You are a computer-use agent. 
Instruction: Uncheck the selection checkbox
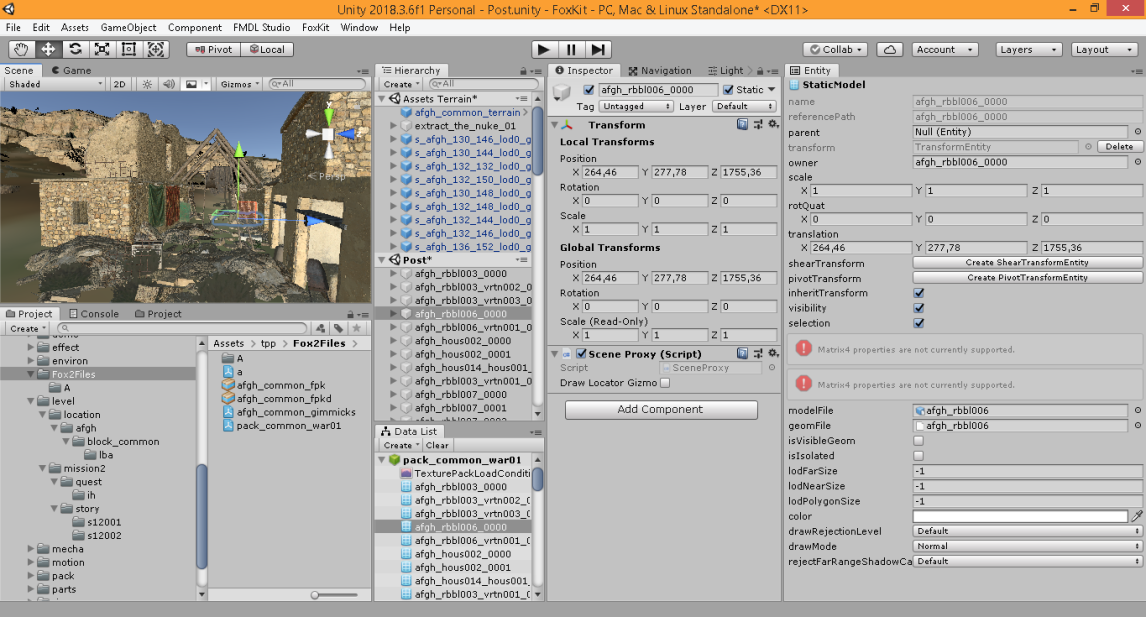(x=919, y=323)
